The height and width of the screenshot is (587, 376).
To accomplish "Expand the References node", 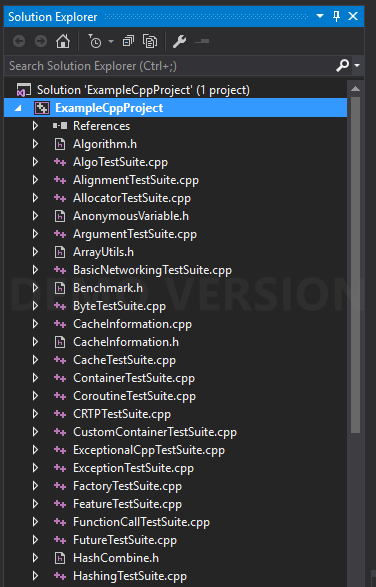I will tap(36, 126).
